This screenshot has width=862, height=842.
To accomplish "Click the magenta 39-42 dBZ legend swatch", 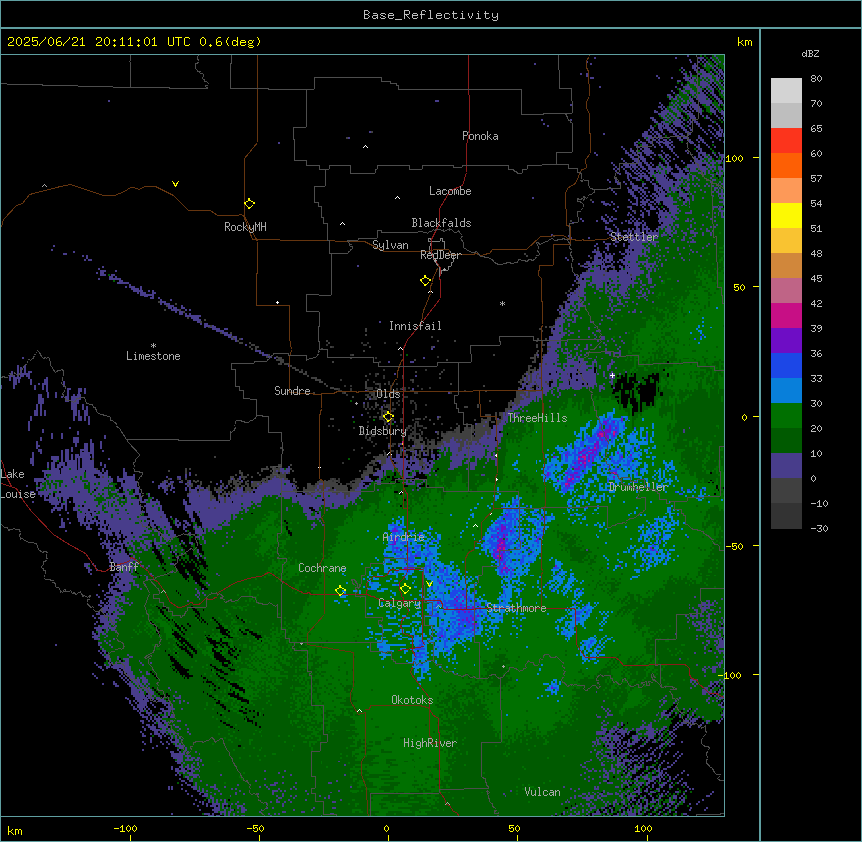I will (x=786, y=315).
